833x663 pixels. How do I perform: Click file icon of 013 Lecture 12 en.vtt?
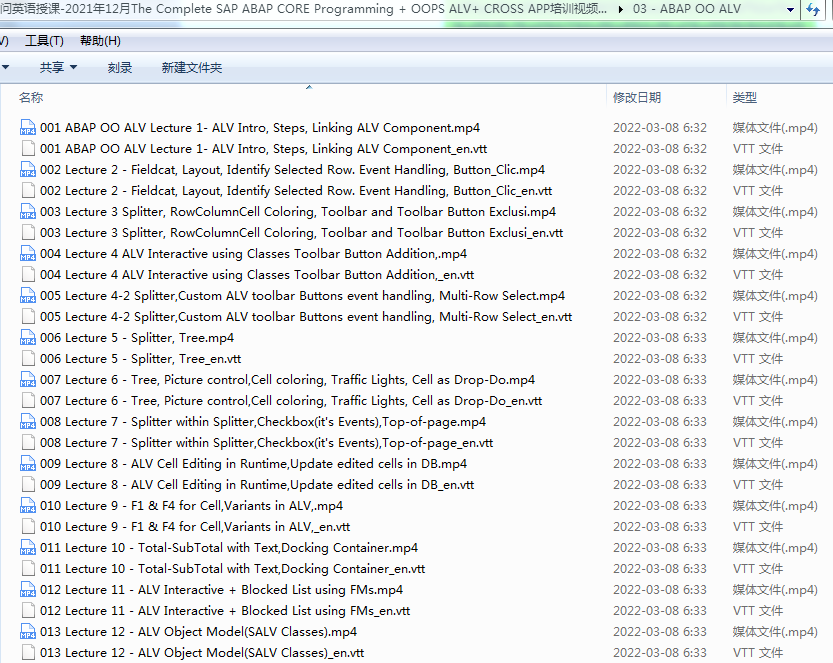(28, 652)
